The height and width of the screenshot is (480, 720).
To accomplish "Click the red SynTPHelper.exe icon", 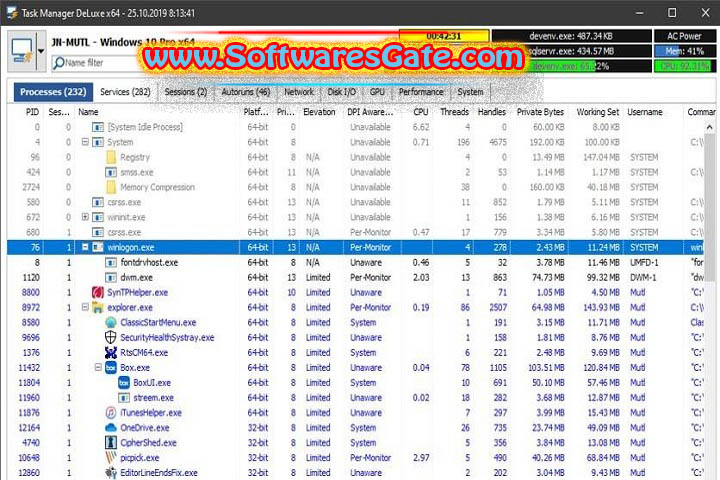I will click(x=98, y=293).
